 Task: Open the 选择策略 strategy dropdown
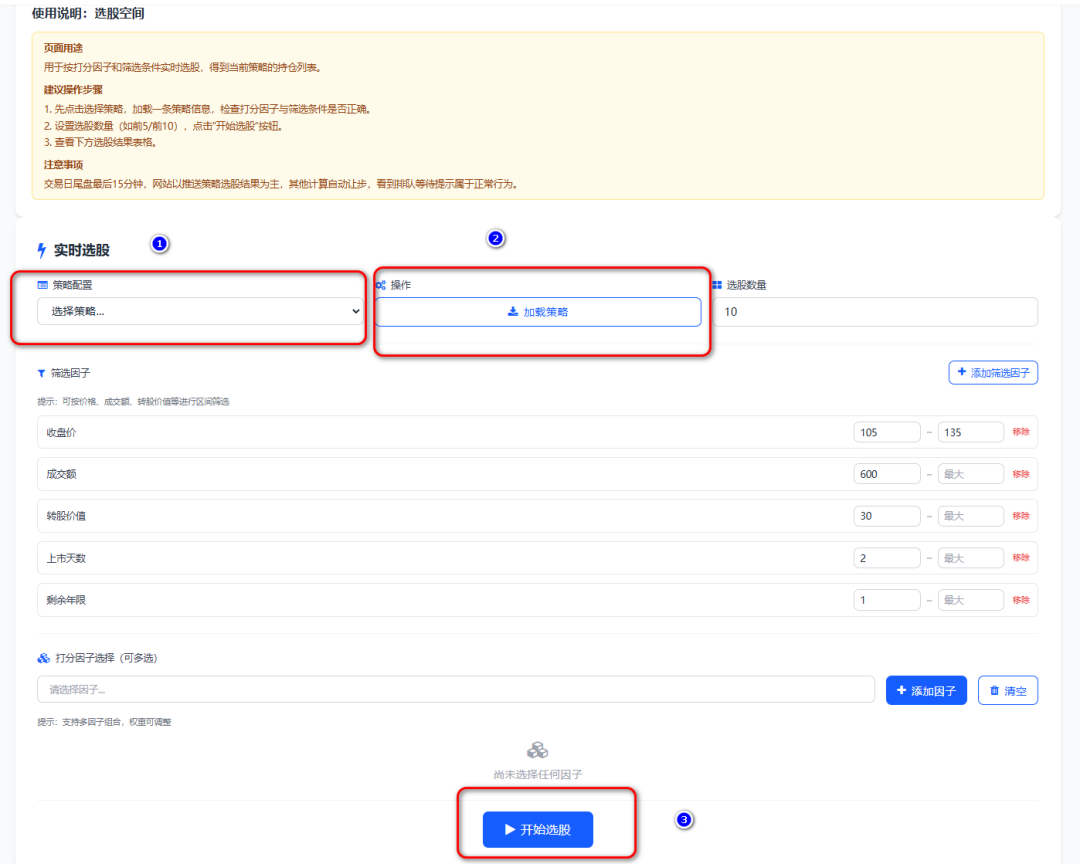(200, 311)
